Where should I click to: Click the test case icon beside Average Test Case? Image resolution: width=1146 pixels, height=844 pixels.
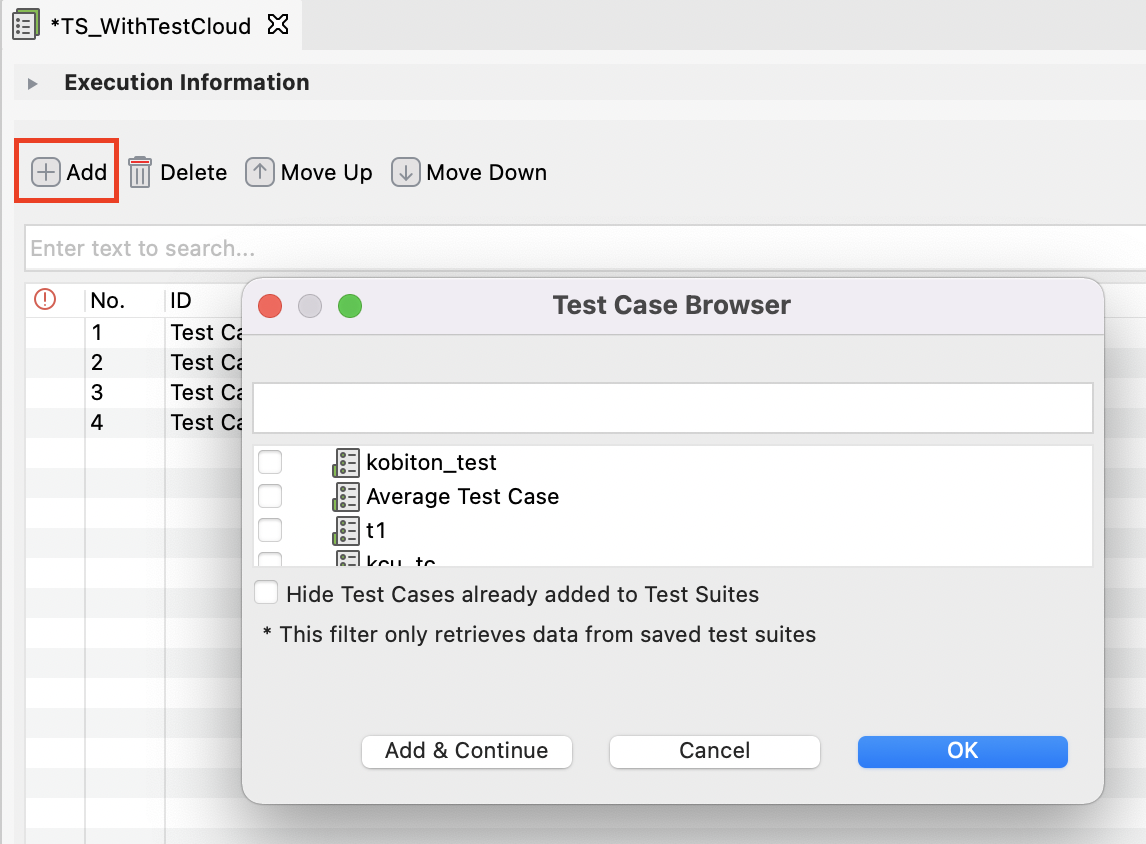345,496
